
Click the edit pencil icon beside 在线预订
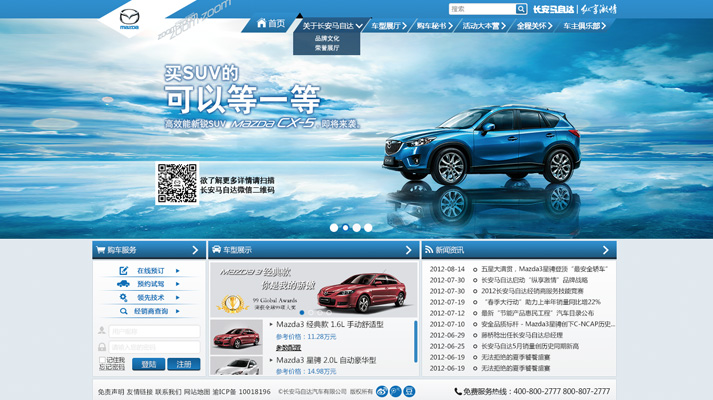tap(123, 270)
